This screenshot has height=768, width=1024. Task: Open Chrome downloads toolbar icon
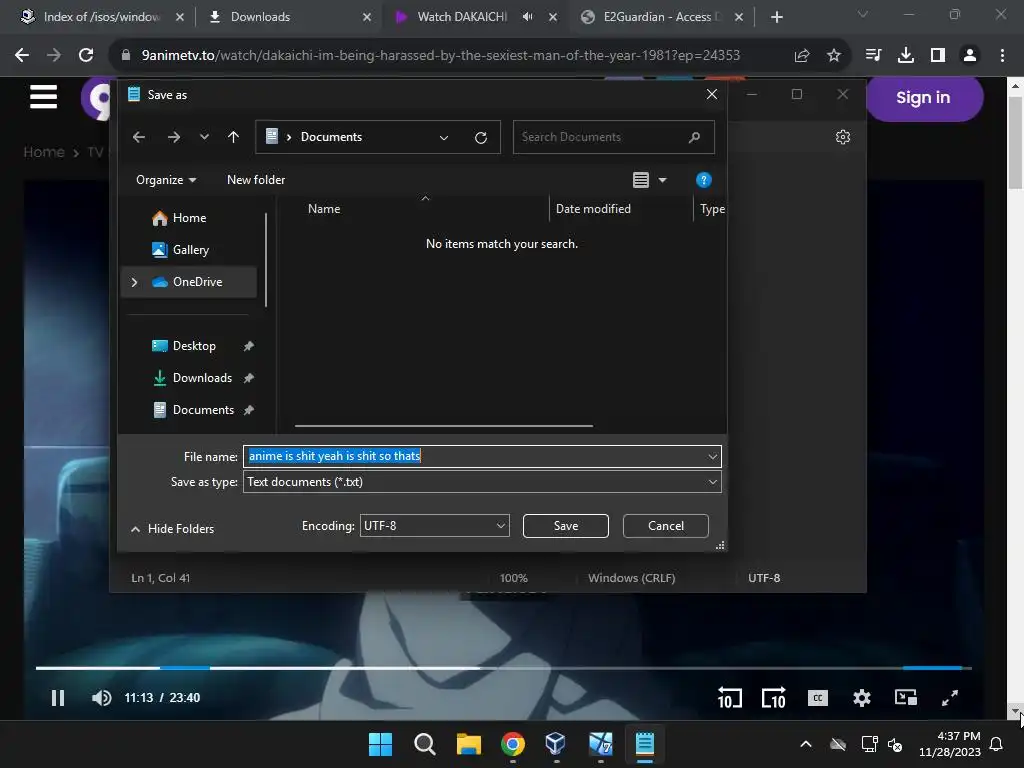pyautogui.click(x=905, y=56)
